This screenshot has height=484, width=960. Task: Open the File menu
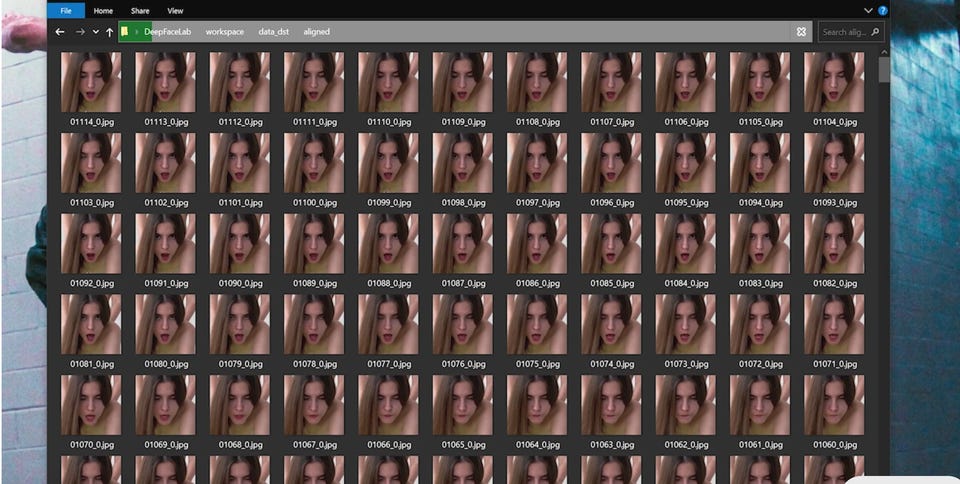click(x=66, y=10)
